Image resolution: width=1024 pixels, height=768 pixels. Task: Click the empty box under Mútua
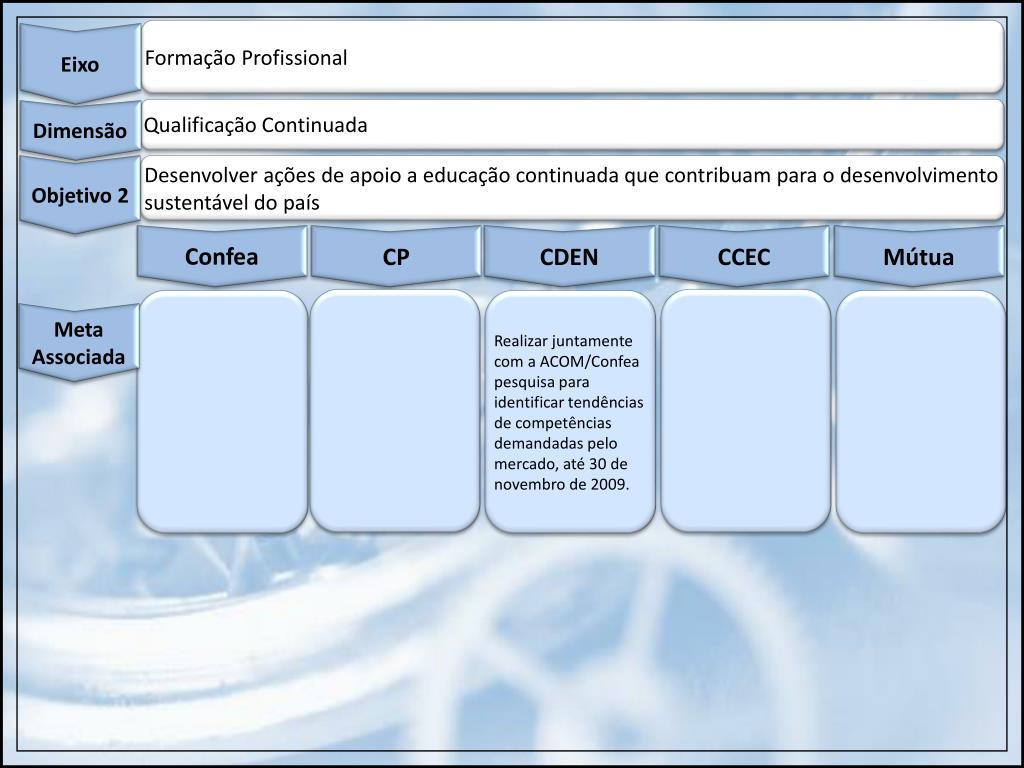[x=920, y=411]
